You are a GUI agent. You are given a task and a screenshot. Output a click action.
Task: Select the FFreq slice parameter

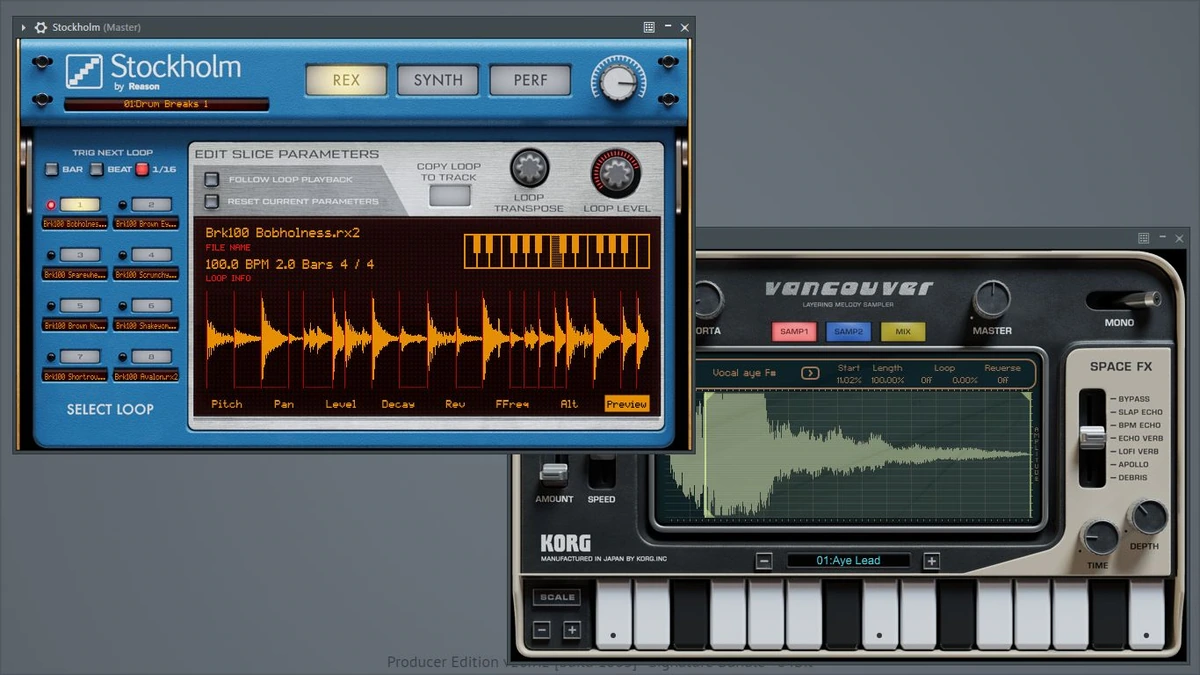pyautogui.click(x=512, y=404)
